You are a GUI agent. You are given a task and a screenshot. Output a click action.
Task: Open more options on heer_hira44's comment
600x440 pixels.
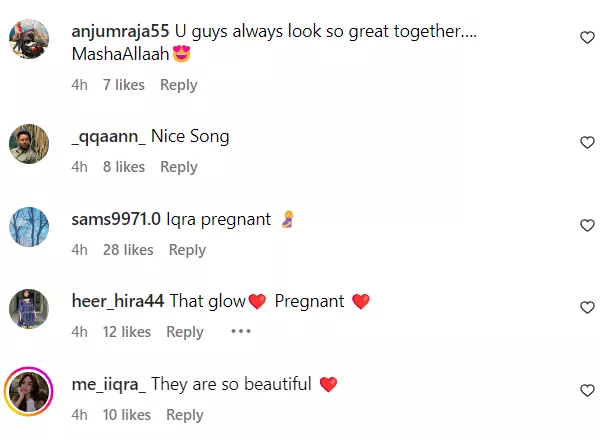coord(241,332)
